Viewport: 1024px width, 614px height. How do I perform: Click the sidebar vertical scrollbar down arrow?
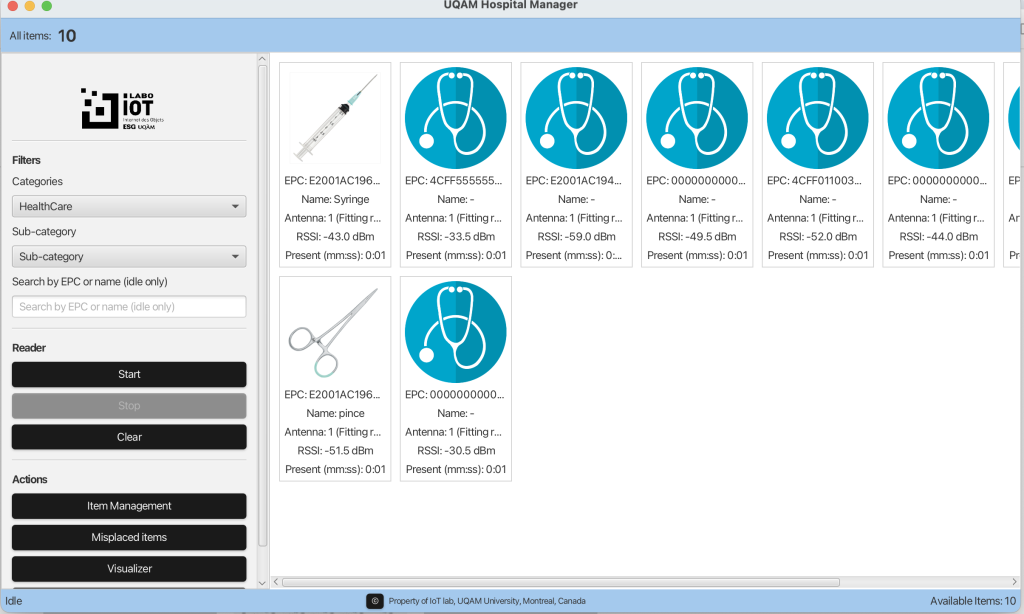tap(263, 582)
